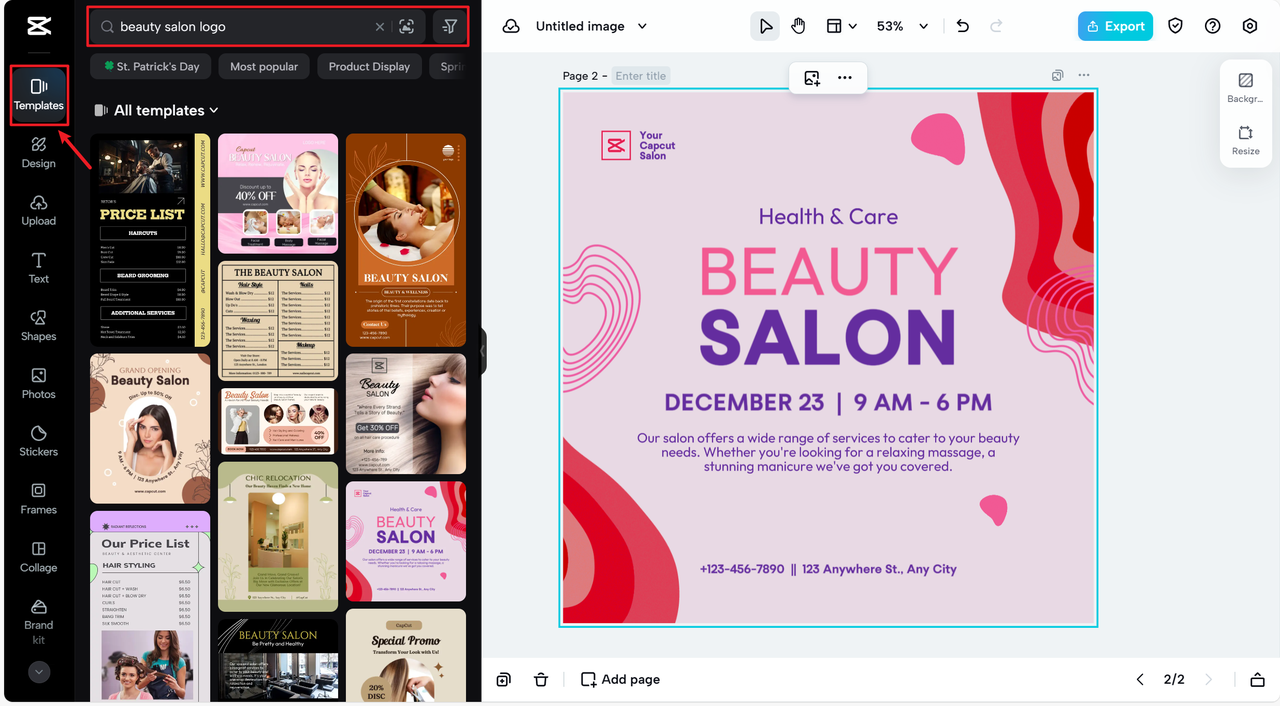
Task: Click the CapCut logo icon
Action: (x=39, y=27)
